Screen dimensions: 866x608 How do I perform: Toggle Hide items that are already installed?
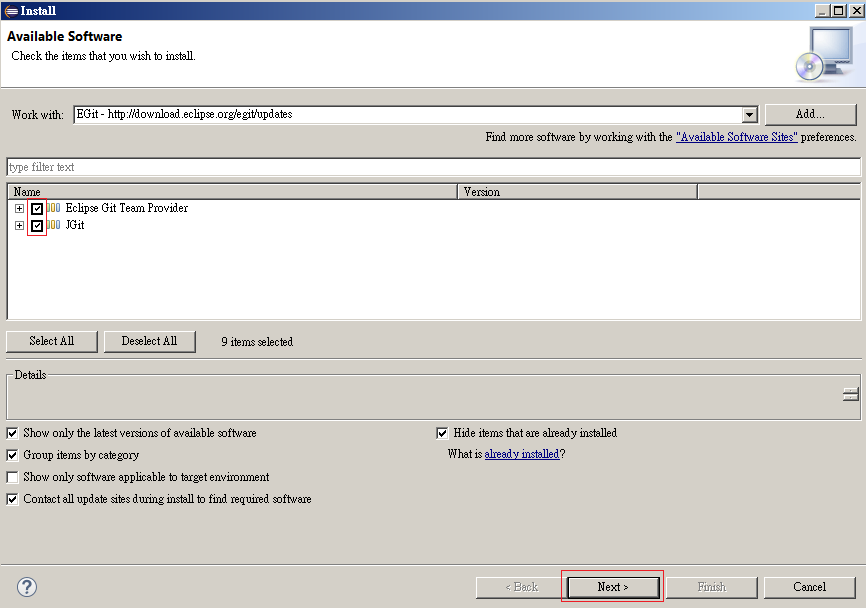point(442,433)
